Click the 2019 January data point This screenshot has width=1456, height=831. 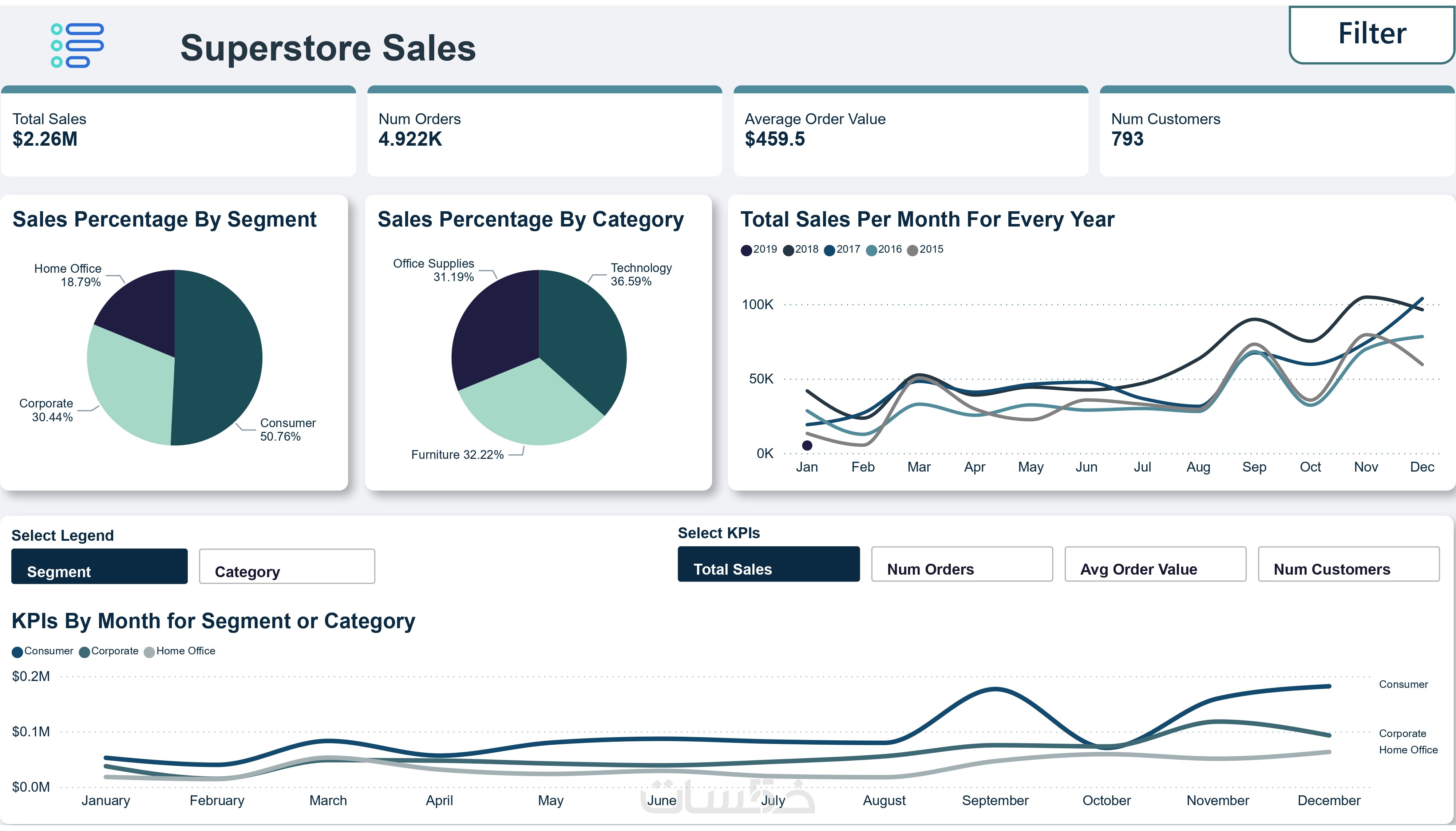(x=807, y=445)
